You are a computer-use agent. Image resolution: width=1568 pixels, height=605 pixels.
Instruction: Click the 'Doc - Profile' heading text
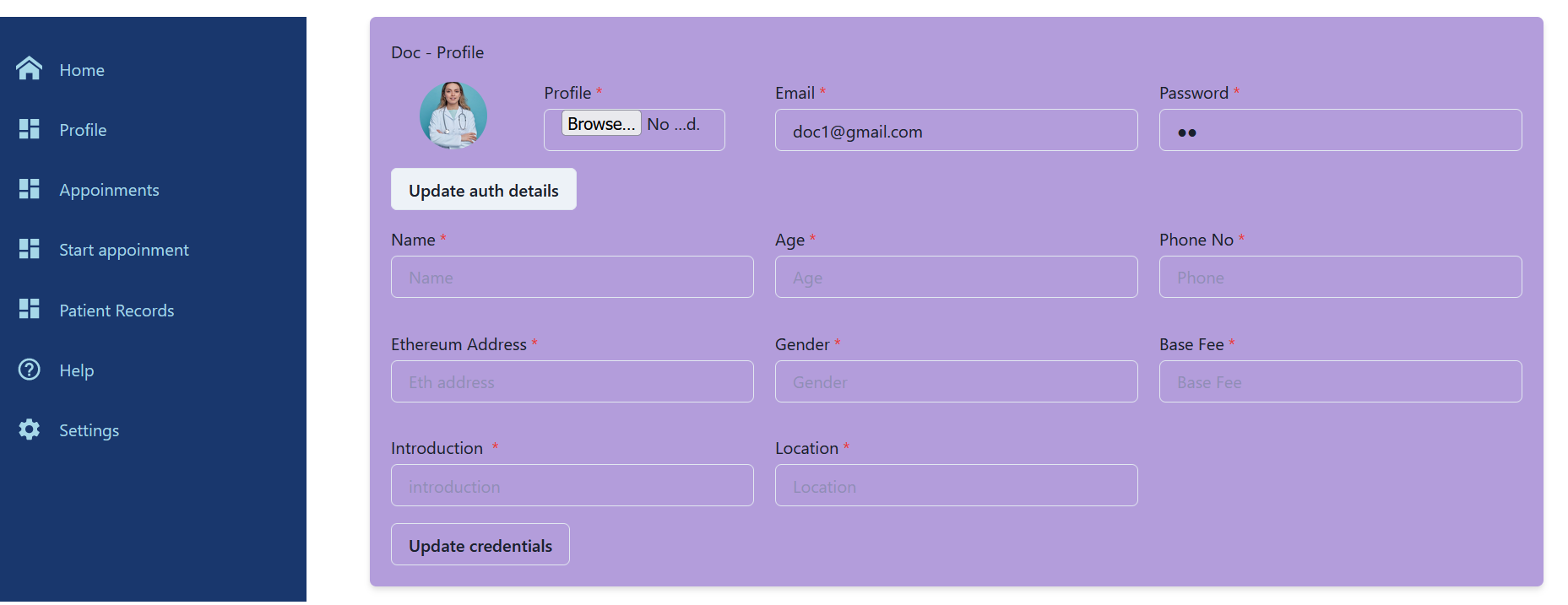437,52
